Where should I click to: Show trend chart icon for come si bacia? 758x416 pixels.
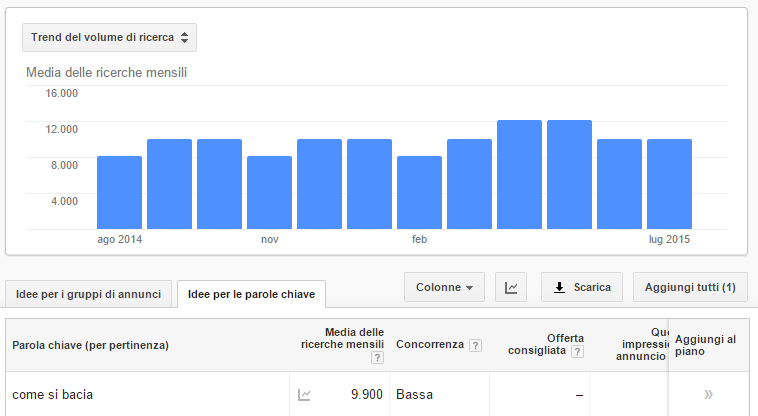coord(304,395)
